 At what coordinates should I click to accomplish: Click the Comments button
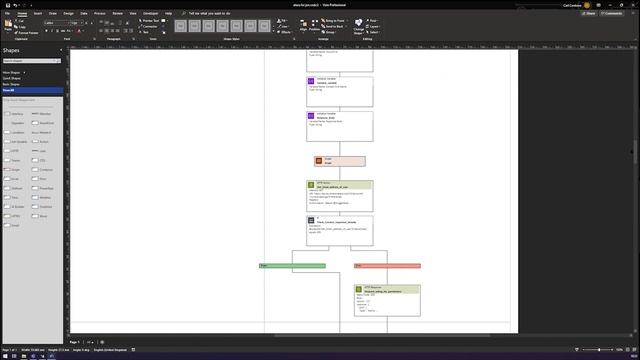pos(611,13)
